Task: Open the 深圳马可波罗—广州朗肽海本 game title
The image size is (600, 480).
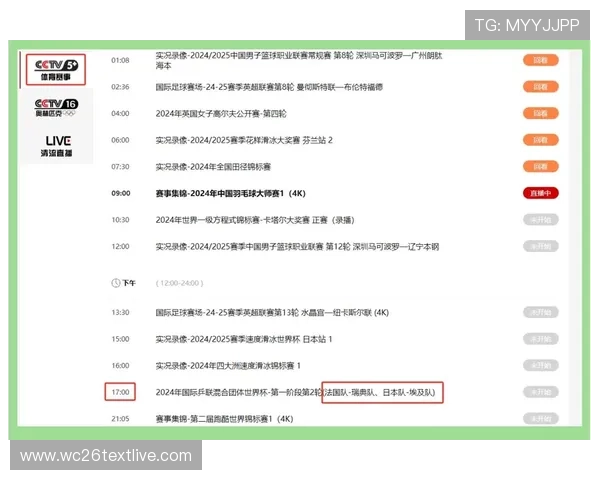Action: point(299,60)
